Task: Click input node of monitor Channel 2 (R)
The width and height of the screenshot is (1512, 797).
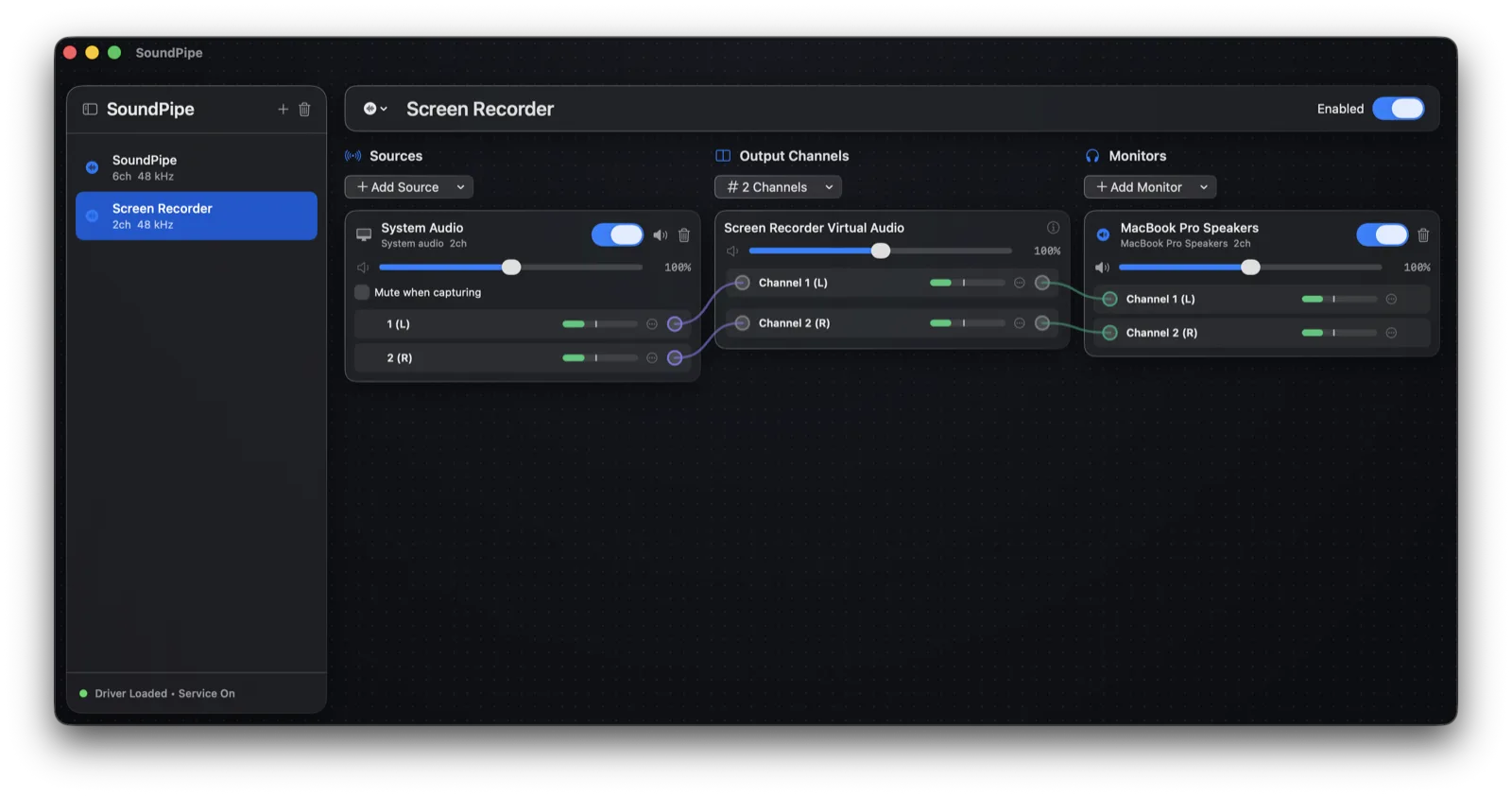Action: (1110, 333)
